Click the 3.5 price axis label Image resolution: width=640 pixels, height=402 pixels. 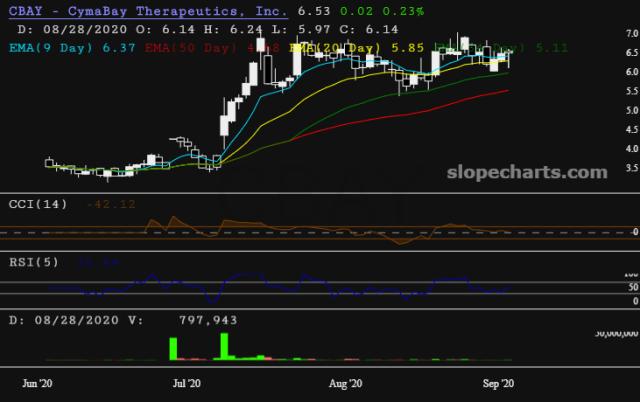pos(632,168)
